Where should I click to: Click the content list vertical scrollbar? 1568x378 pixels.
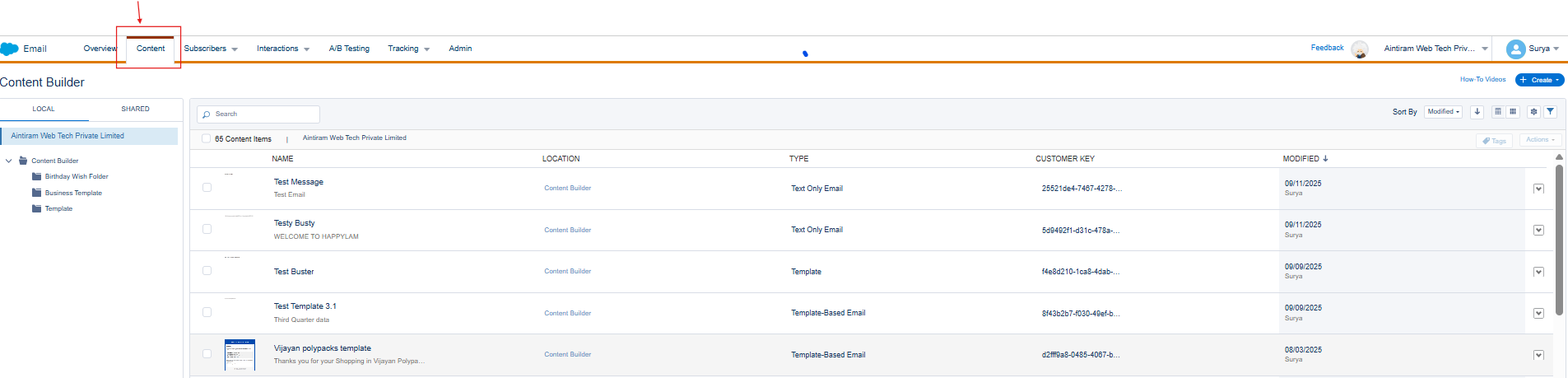1559,239
